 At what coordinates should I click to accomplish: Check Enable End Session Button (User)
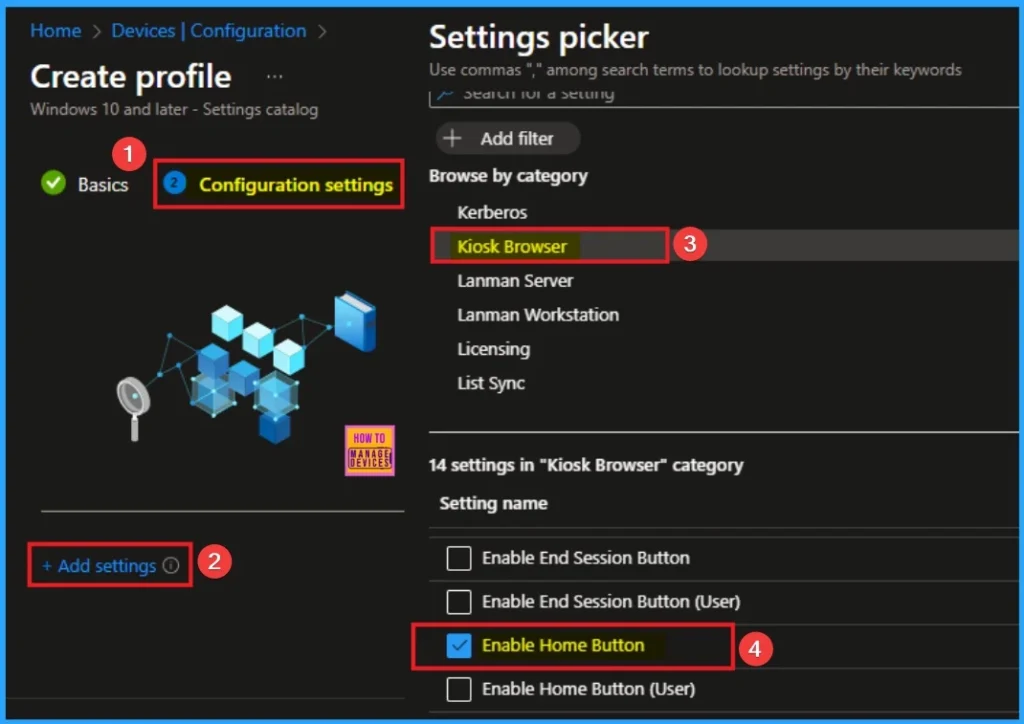(x=459, y=602)
